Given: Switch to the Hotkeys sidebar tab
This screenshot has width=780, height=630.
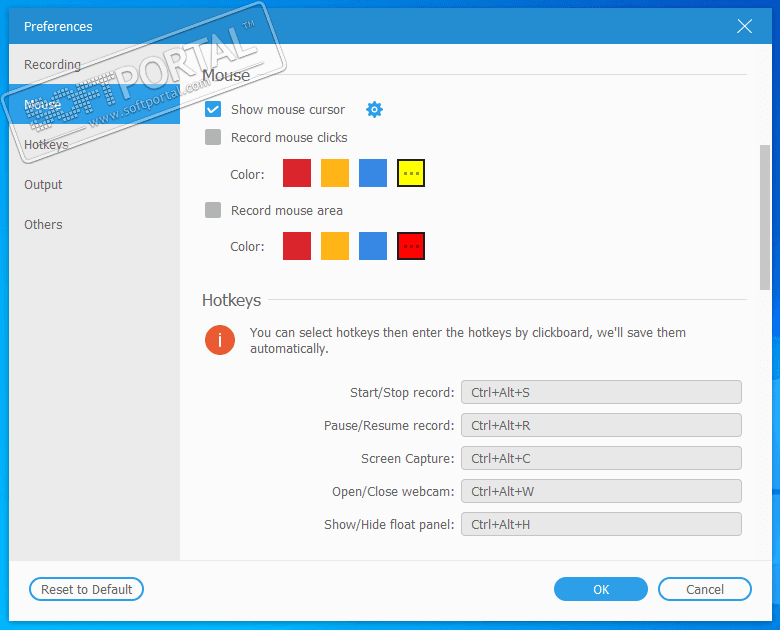Looking at the screenshot, I should [x=95, y=144].
